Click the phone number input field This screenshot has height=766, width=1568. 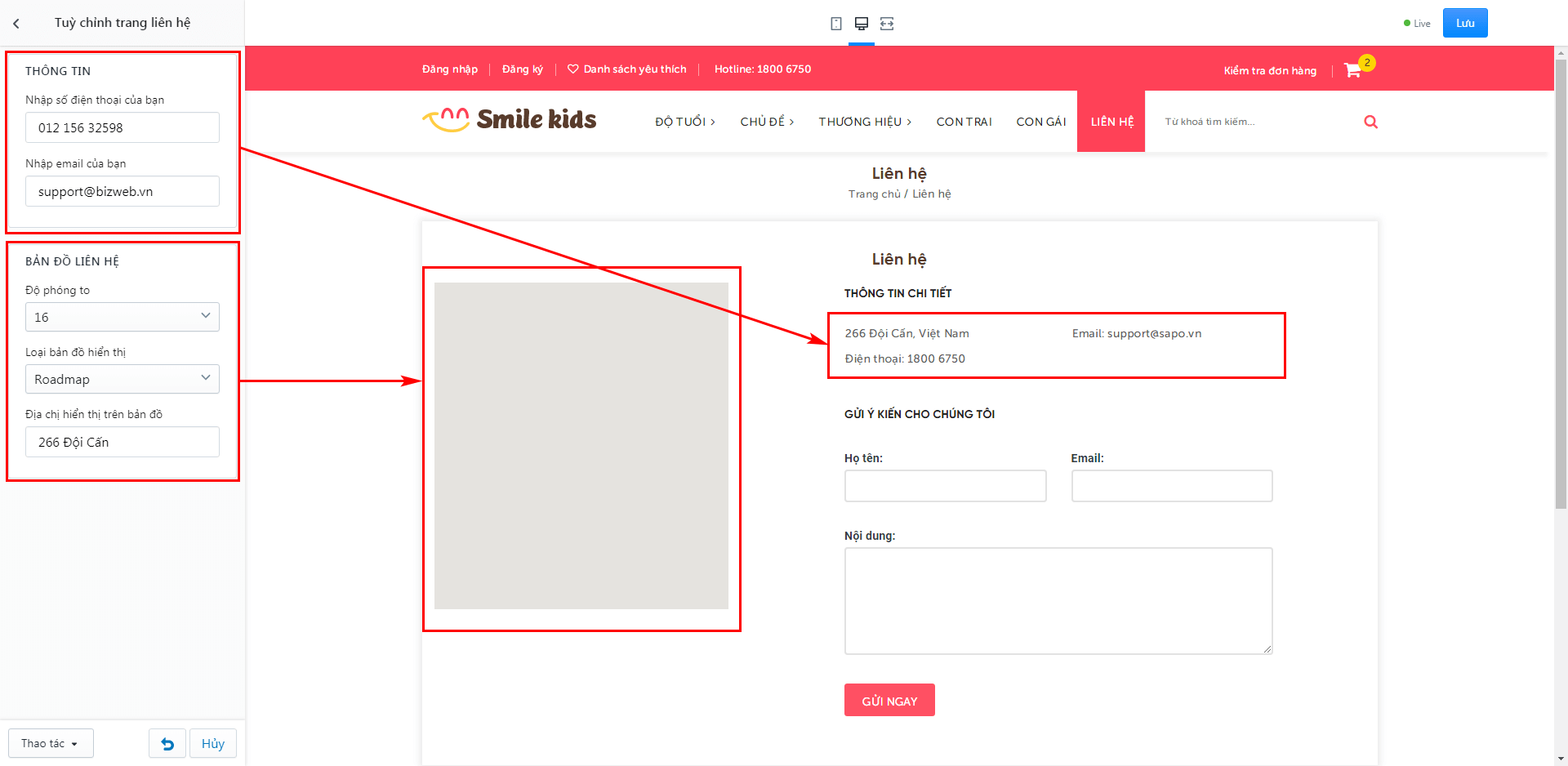tap(122, 127)
